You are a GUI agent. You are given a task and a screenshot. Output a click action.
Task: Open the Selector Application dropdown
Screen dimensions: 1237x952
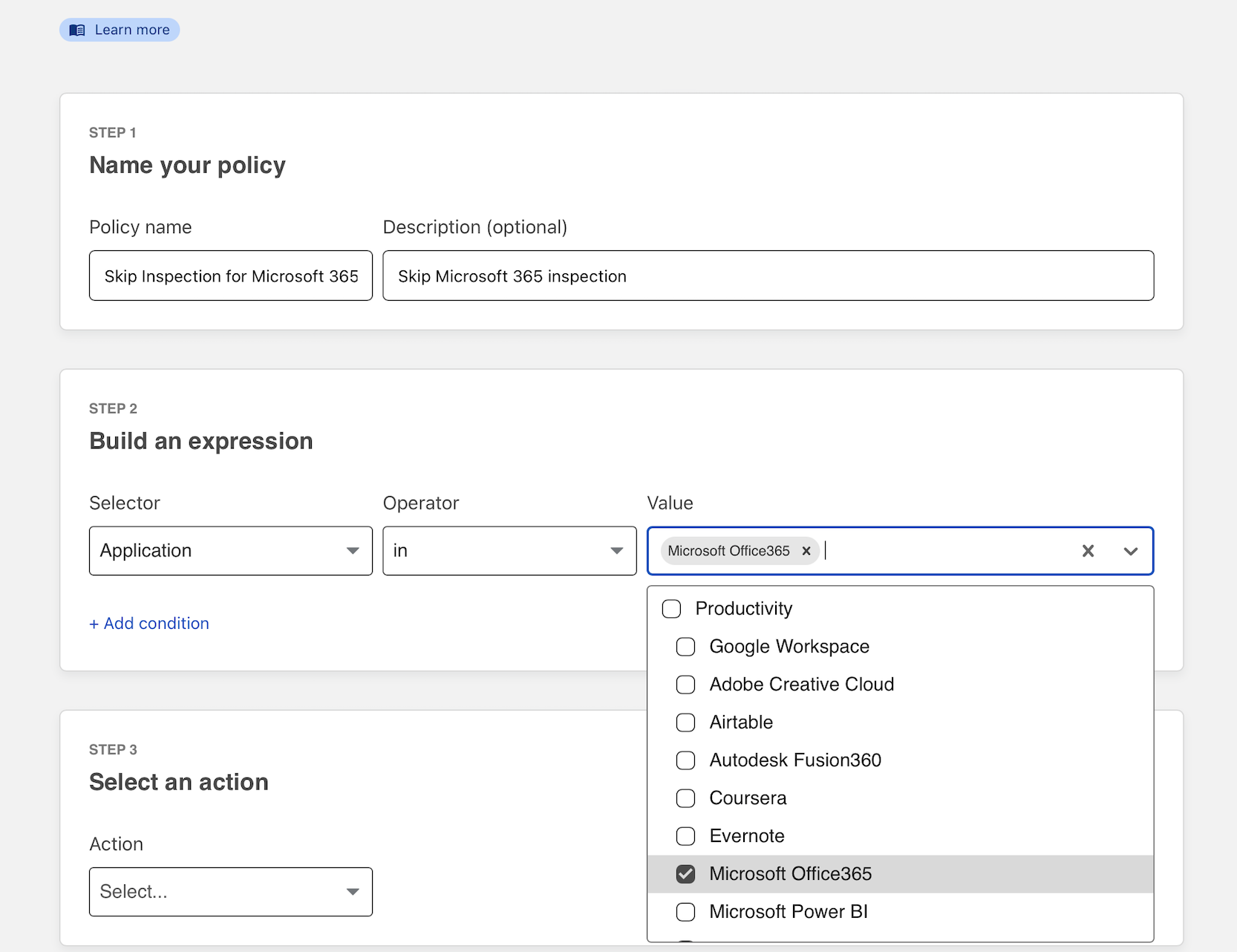click(230, 551)
